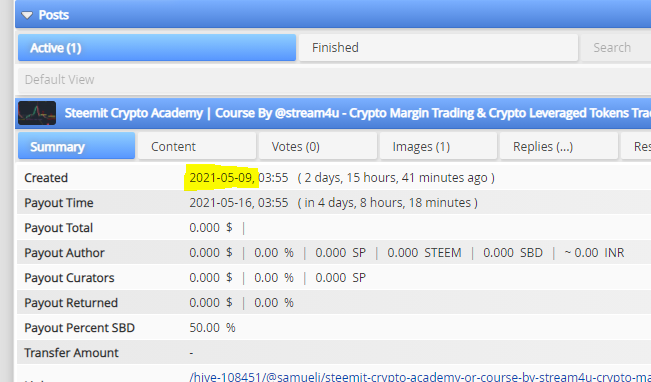Click the 50.00 % value

[212, 328]
